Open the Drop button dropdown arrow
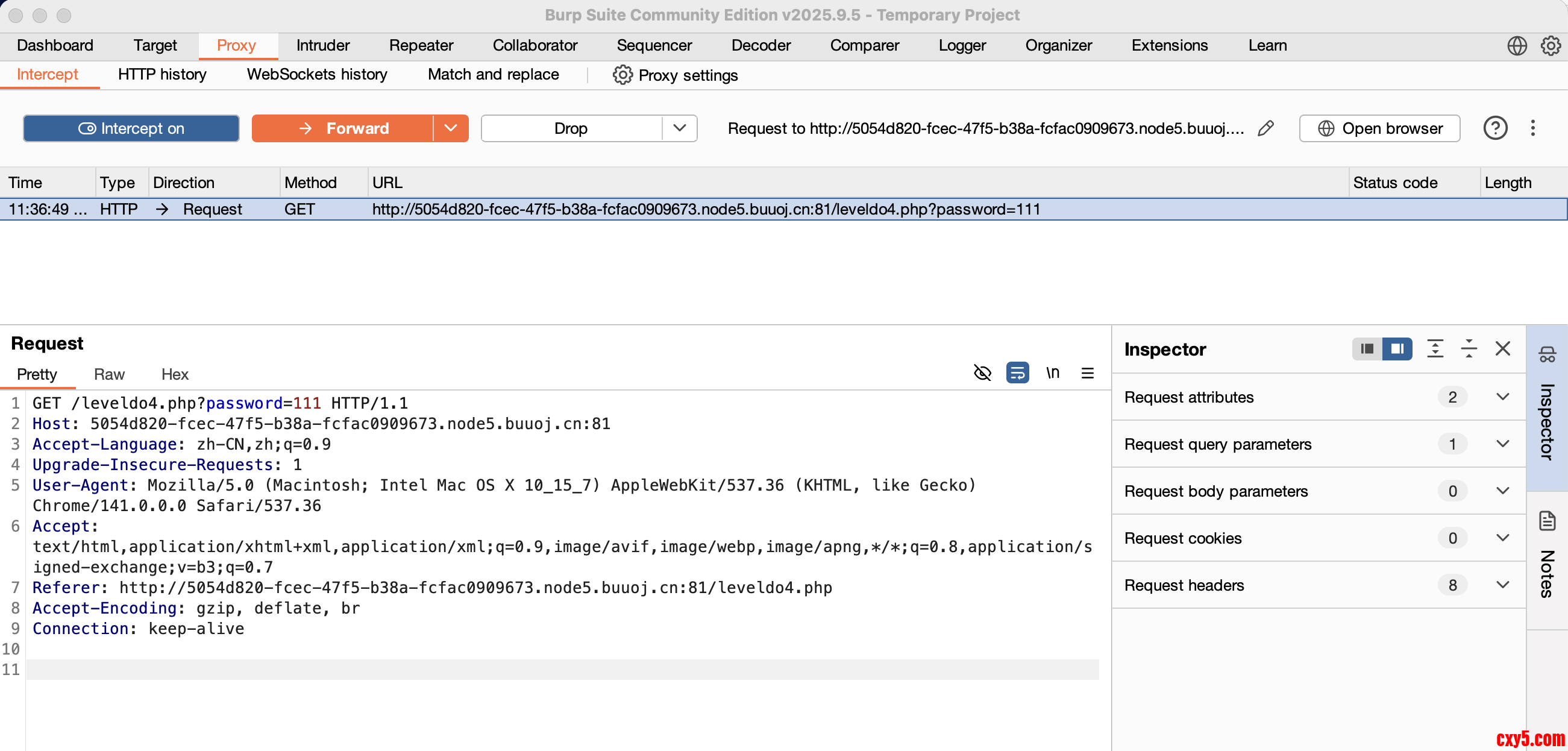1568x751 pixels. 679,128
